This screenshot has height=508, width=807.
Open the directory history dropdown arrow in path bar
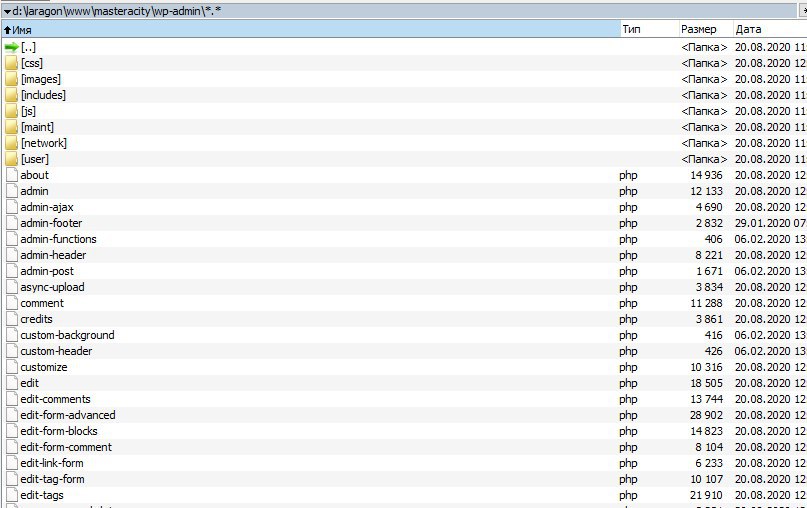(7, 11)
